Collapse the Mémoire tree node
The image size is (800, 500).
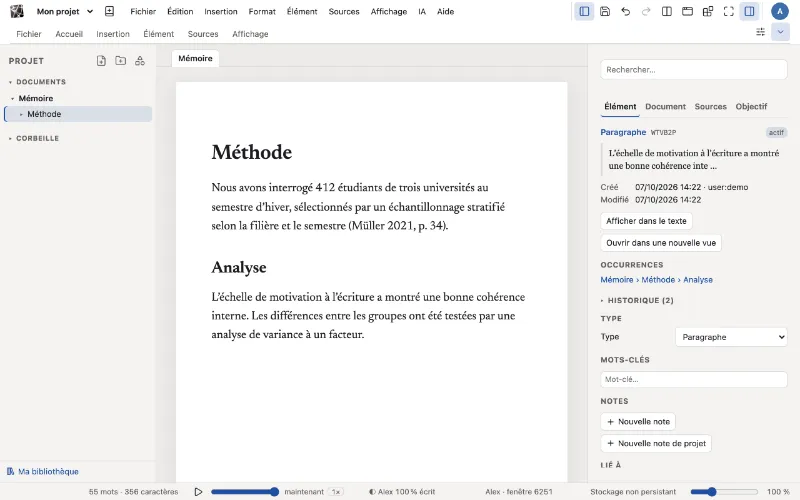coord(13,98)
